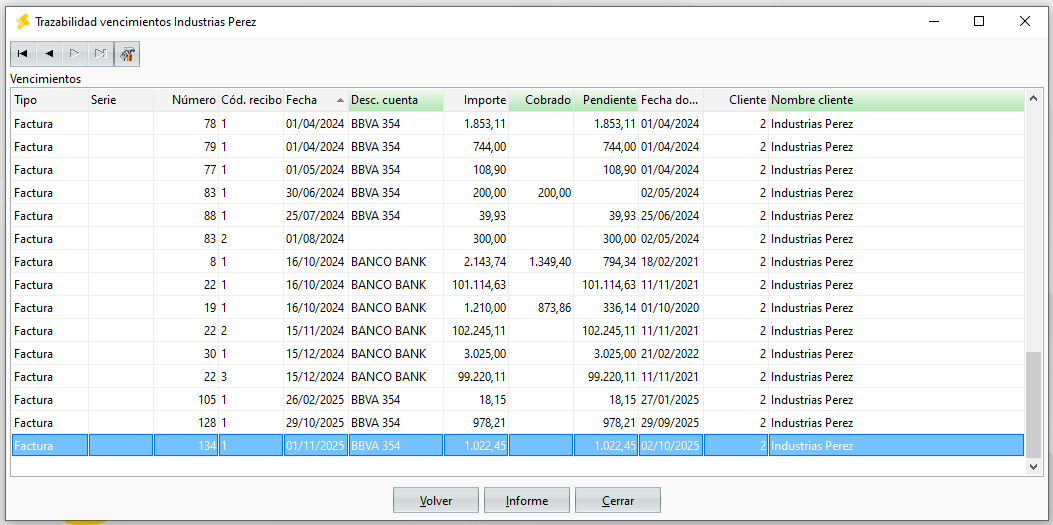Click the Desc. cuenta column header

[x=396, y=100]
